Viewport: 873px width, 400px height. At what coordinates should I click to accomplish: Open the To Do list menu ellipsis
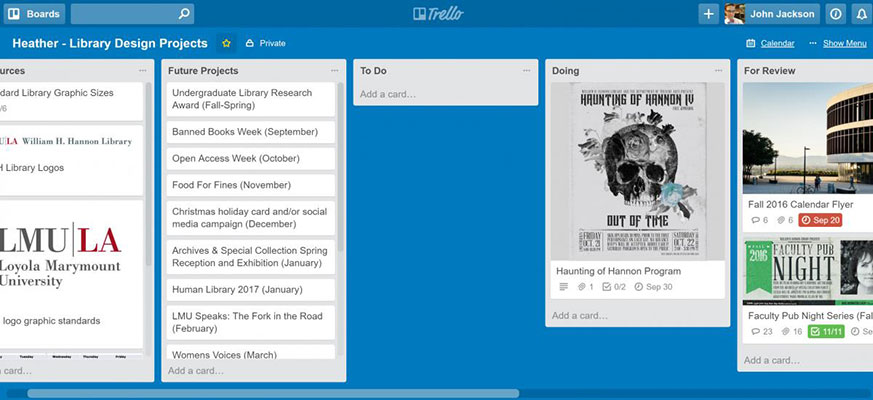[526, 71]
